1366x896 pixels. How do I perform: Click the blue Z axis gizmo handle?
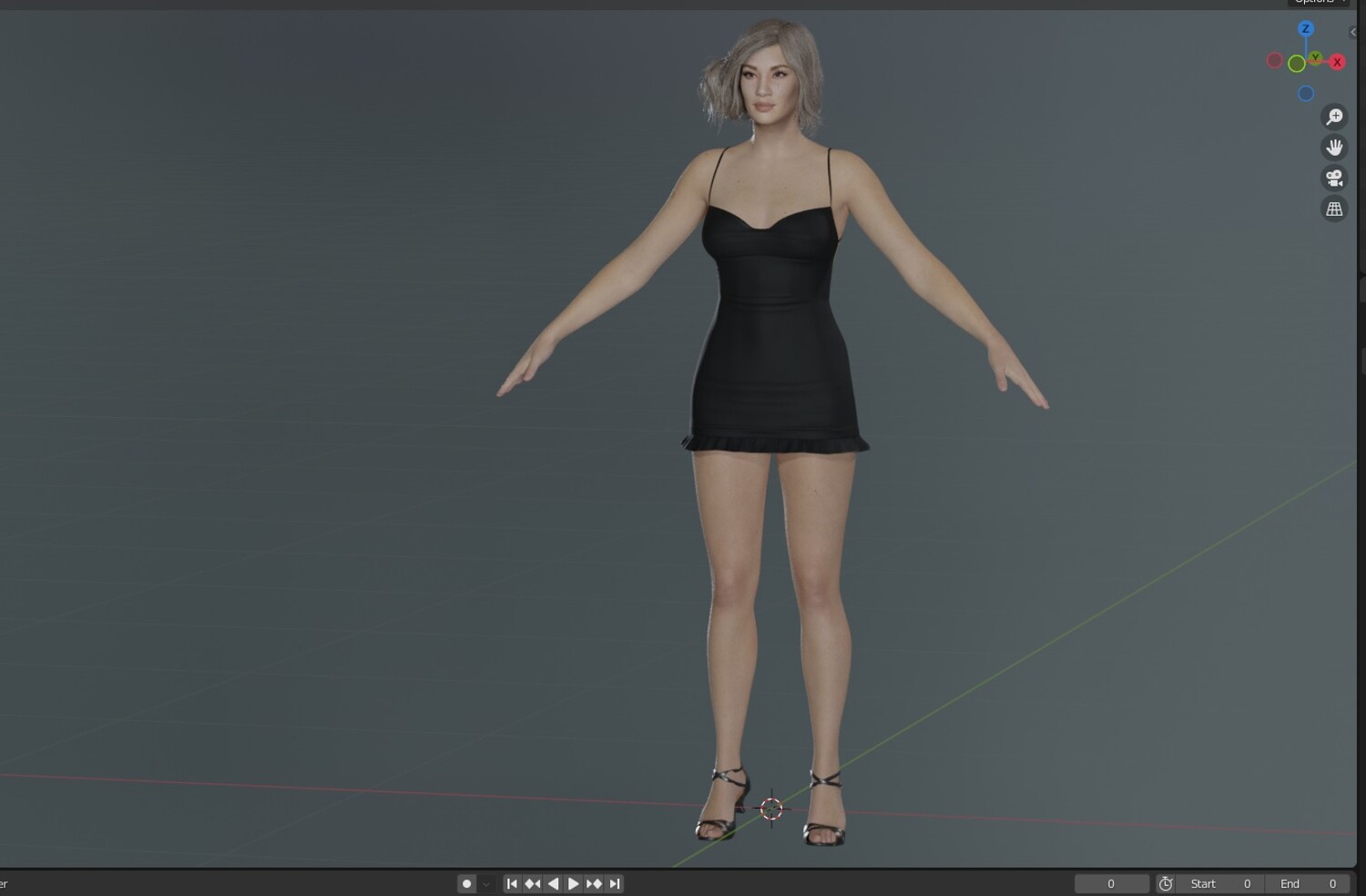tap(1306, 29)
